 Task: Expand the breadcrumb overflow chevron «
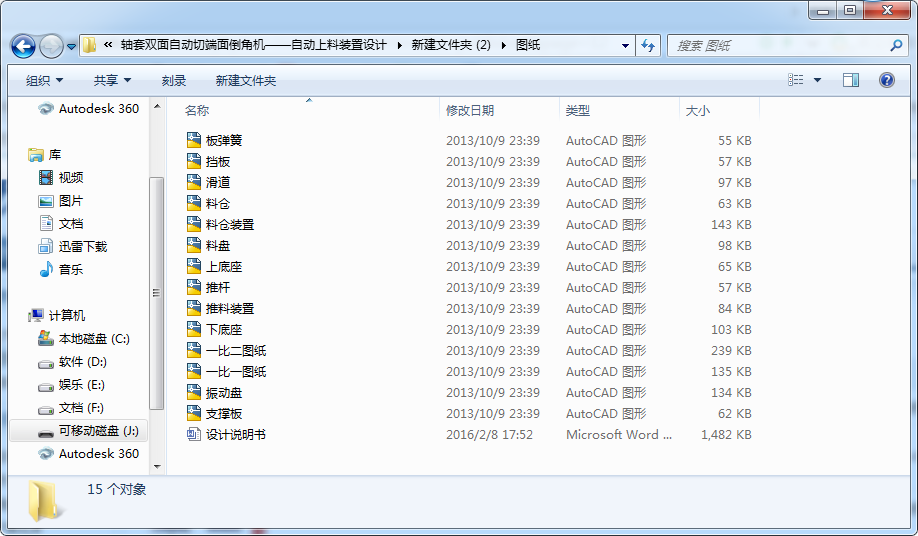pos(108,44)
